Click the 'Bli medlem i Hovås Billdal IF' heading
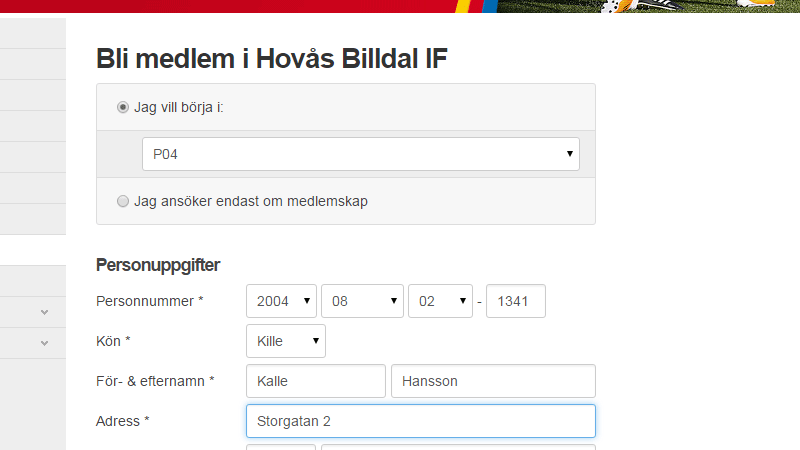This screenshot has height=450, width=800. click(272, 58)
